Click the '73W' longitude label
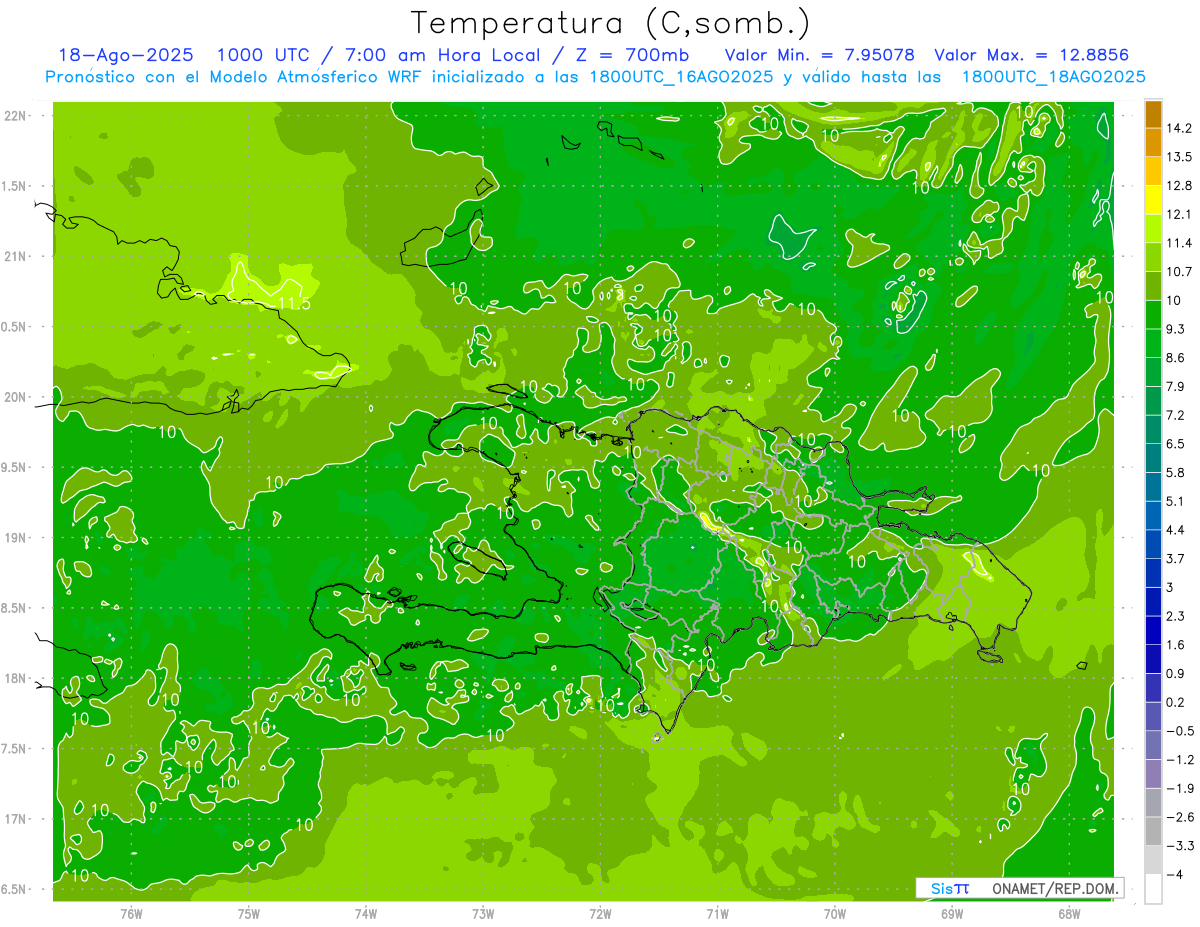 tap(483, 913)
